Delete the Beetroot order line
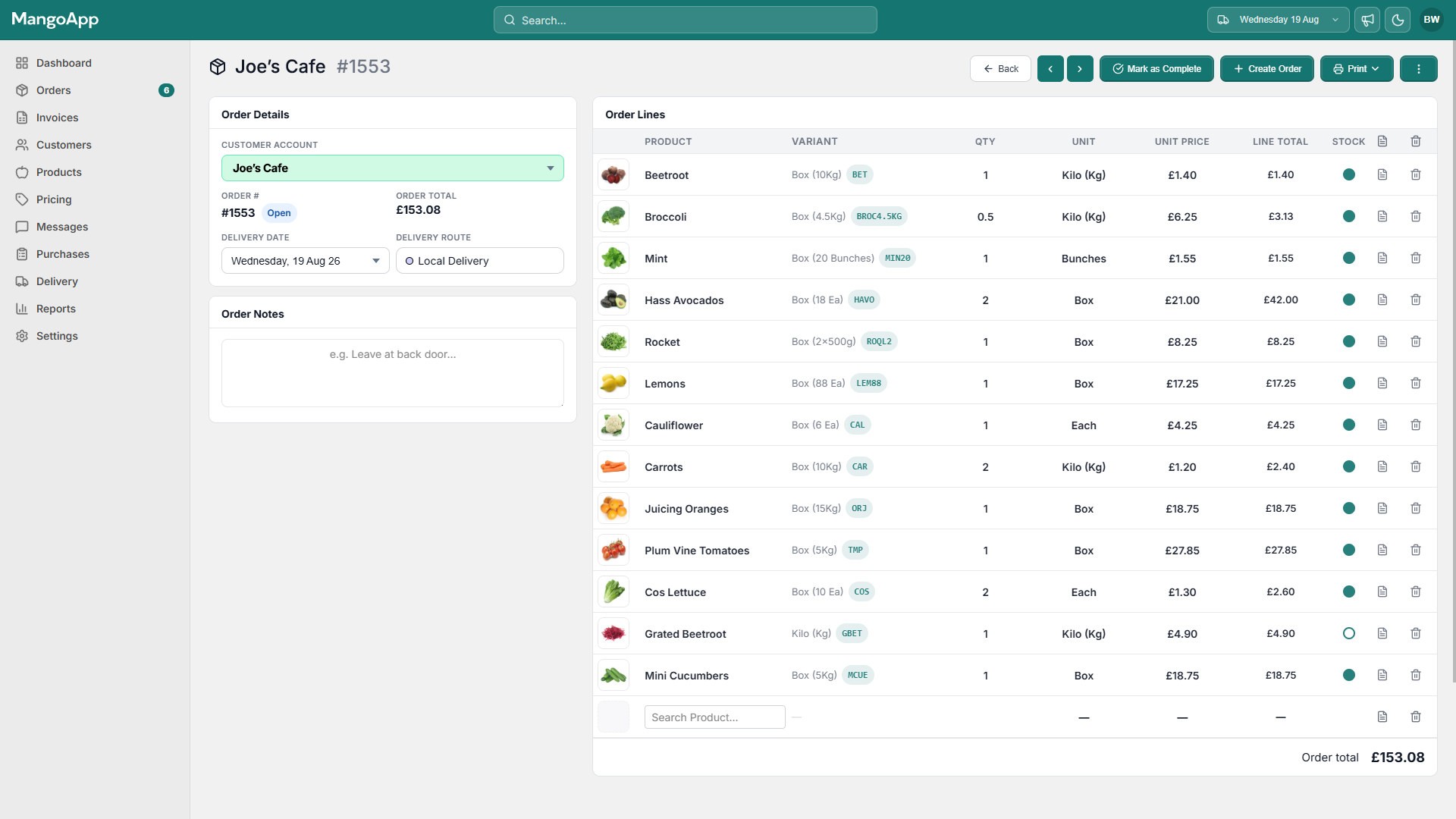Screen dimensions: 1456x819 click(x=1415, y=174)
